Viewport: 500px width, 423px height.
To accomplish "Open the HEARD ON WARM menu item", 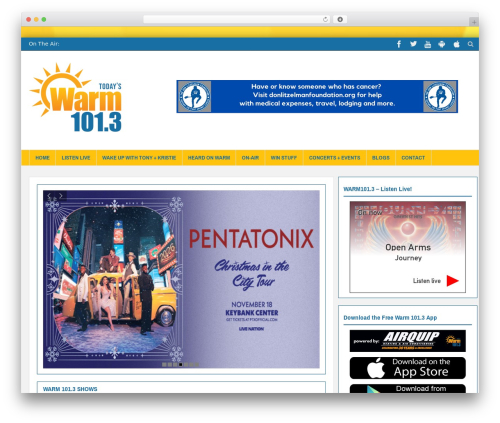I will 209,158.
